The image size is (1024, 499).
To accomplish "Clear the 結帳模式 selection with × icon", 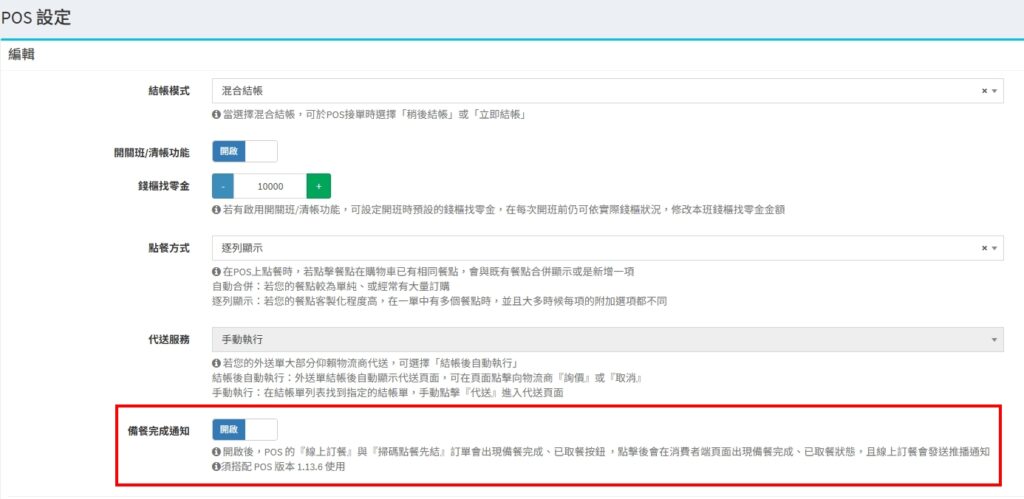I will pos(984,91).
